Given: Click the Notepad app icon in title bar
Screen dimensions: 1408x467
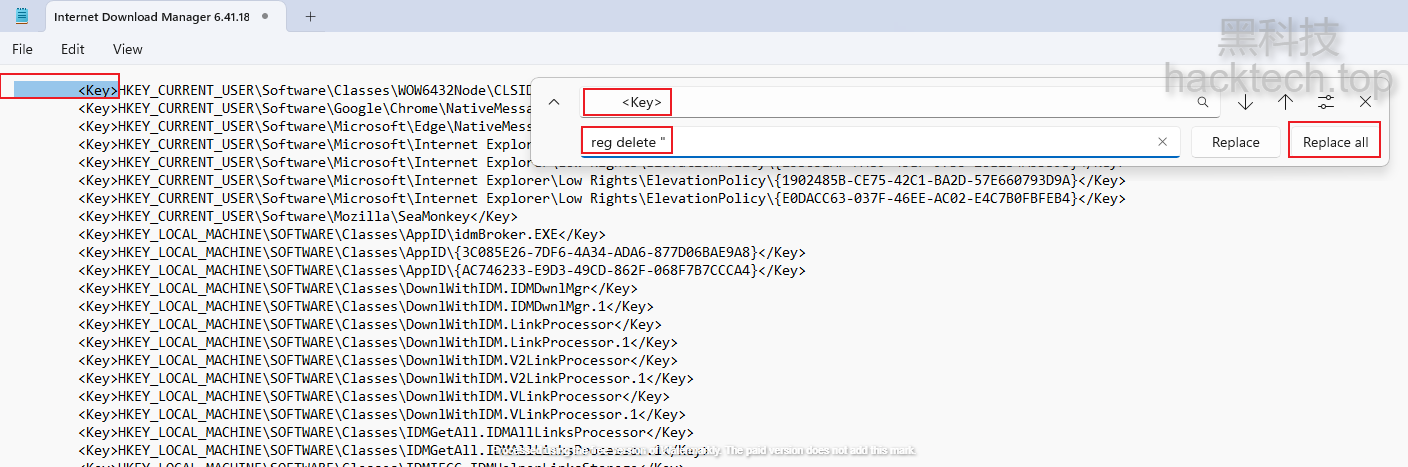Looking at the screenshot, I should pos(22,16).
